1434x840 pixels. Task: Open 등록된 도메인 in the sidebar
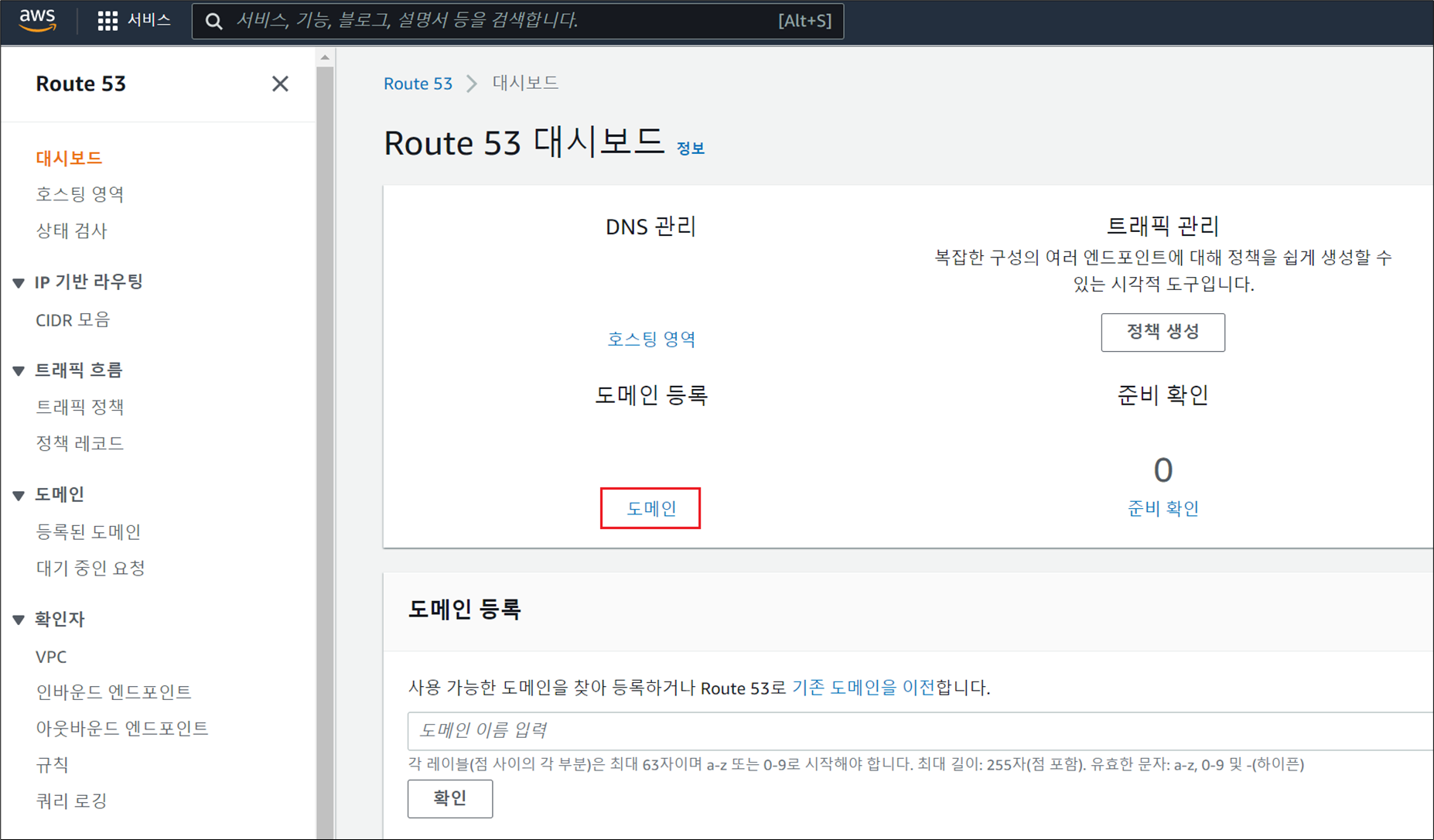88,531
